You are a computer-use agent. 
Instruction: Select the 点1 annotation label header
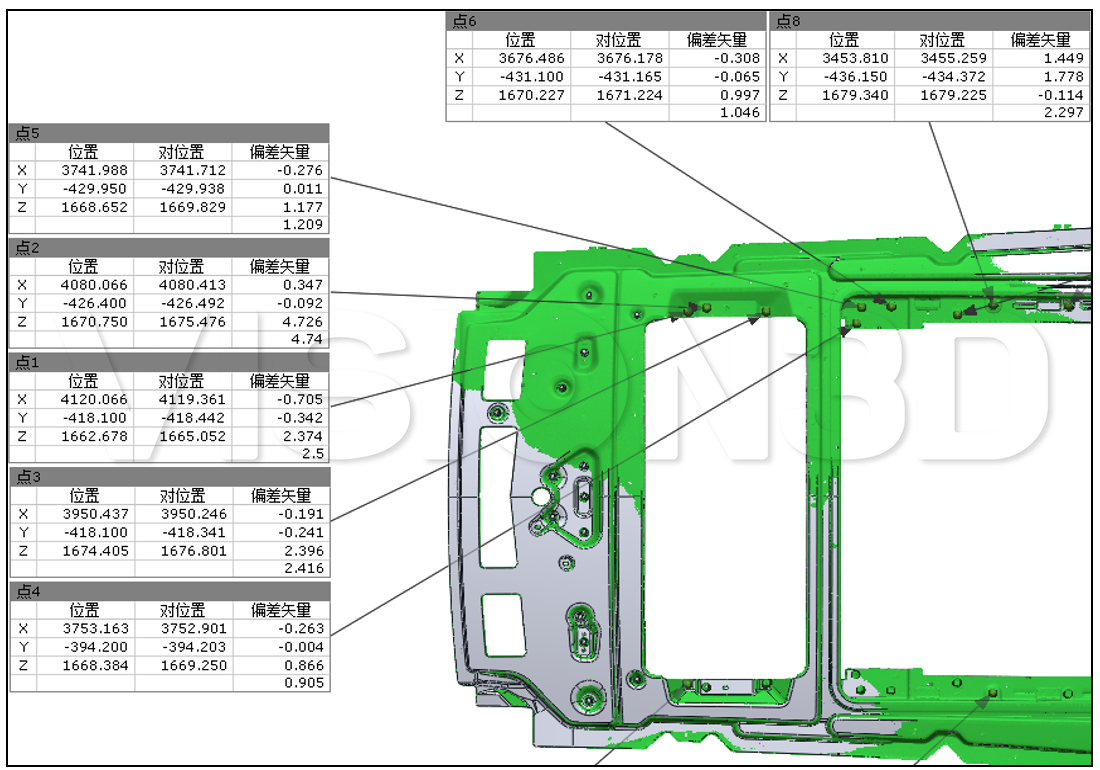pyautogui.click(x=169, y=362)
